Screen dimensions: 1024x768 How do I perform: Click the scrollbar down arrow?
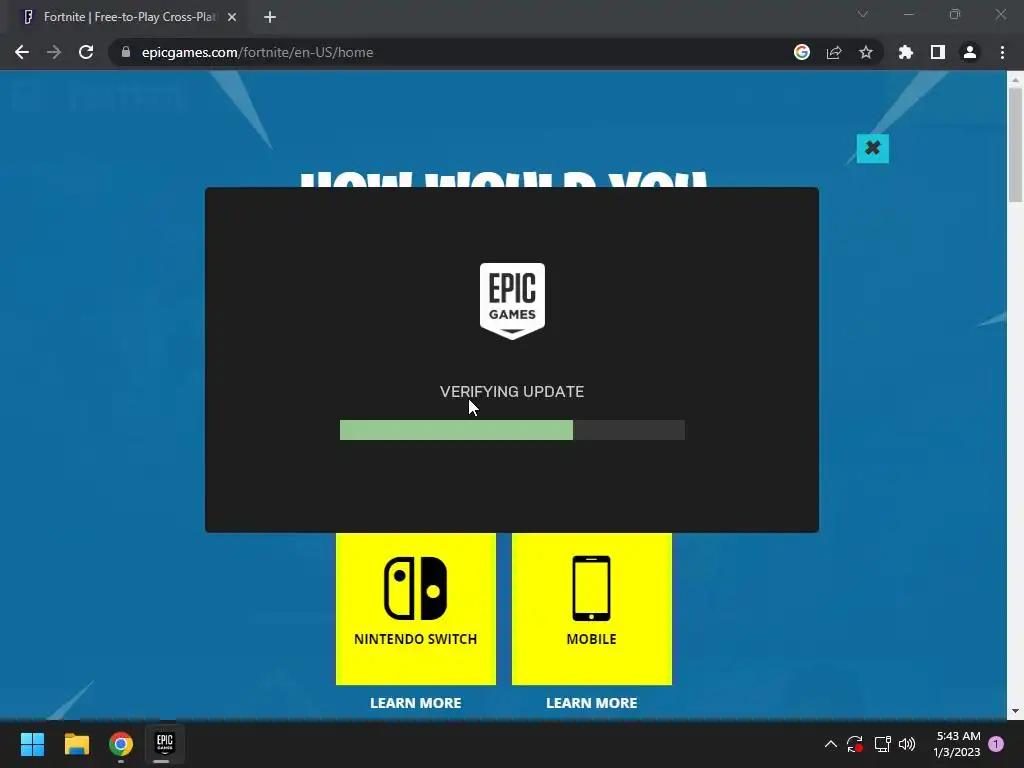pyautogui.click(x=1015, y=711)
